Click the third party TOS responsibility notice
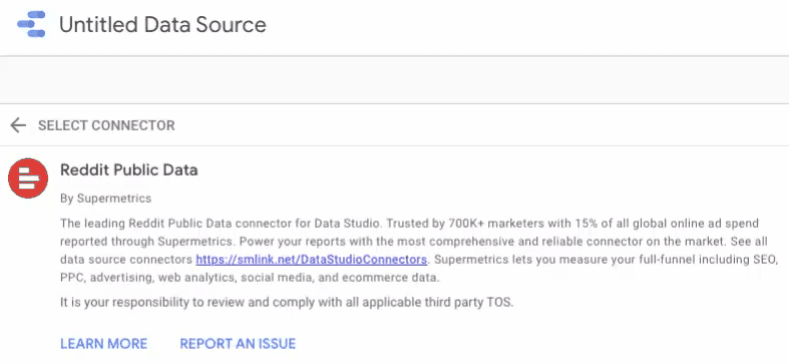 point(287,303)
